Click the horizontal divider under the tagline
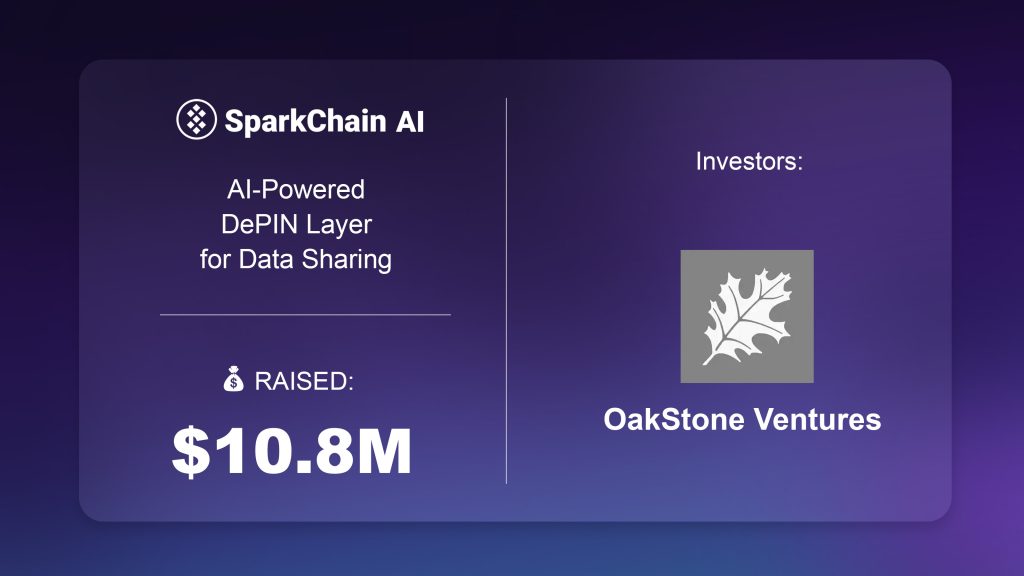The width and height of the screenshot is (1024, 576). click(x=305, y=314)
